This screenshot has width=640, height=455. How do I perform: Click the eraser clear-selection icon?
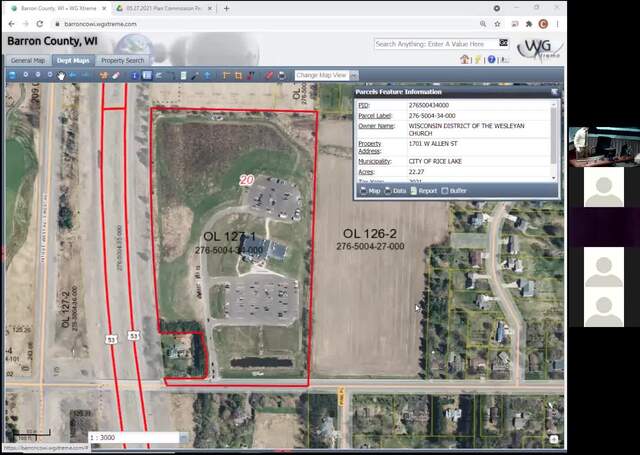(x=116, y=75)
